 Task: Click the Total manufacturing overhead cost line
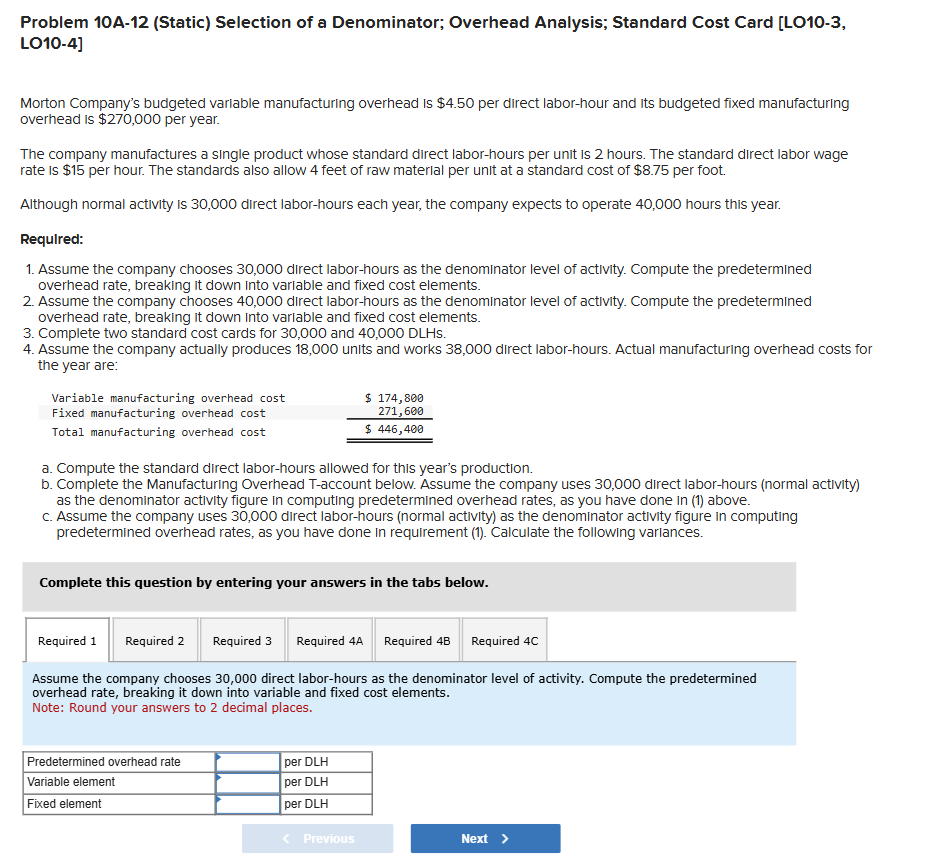[160, 428]
